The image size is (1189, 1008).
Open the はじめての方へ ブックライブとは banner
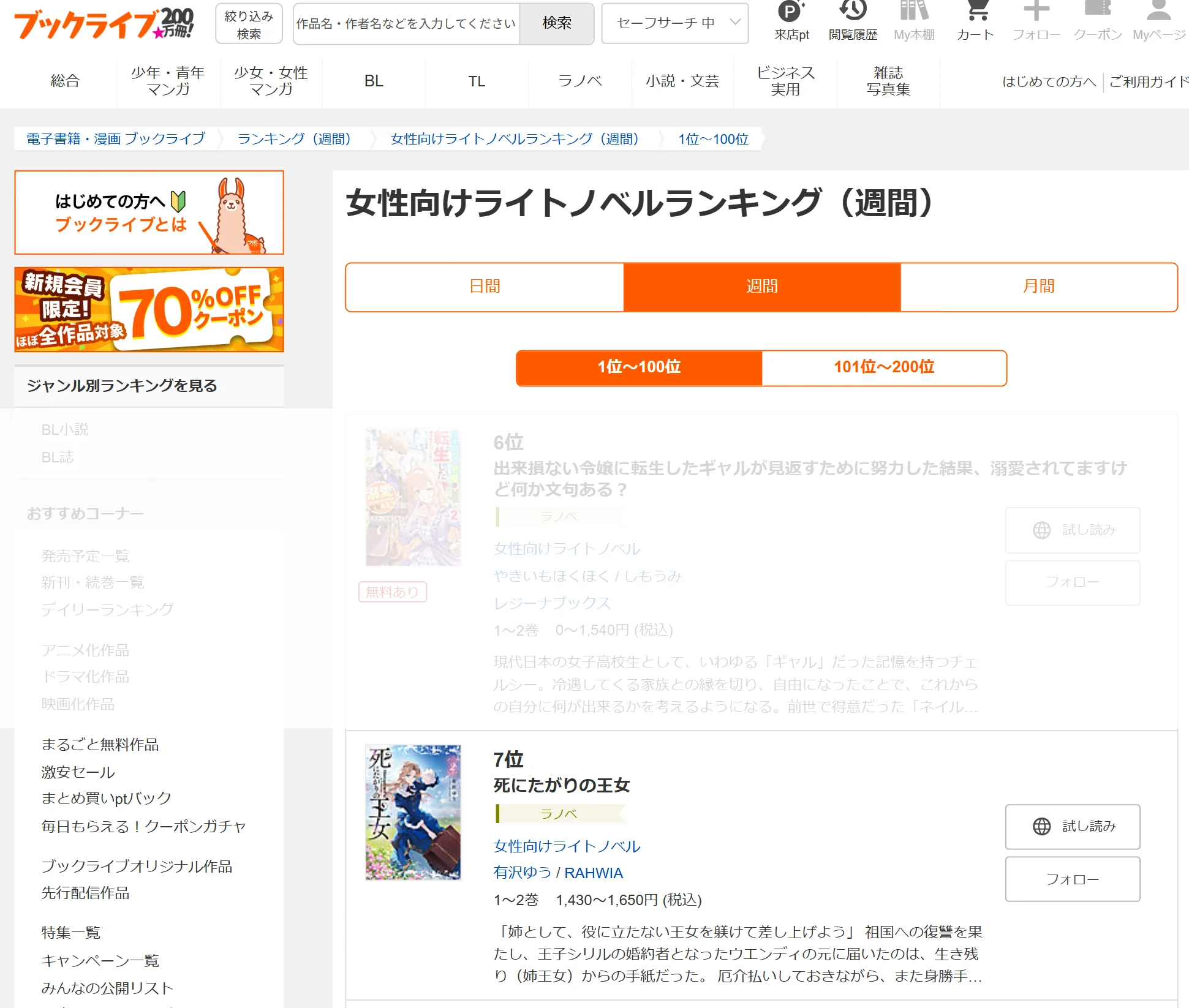[149, 213]
